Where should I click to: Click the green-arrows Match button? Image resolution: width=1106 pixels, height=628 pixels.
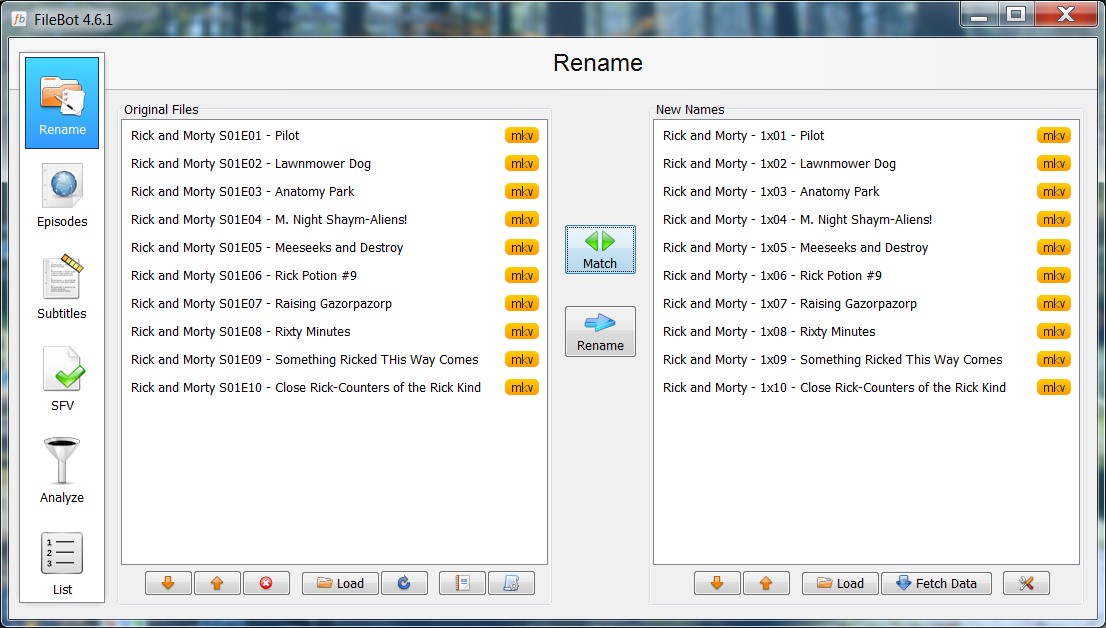point(600,250)
